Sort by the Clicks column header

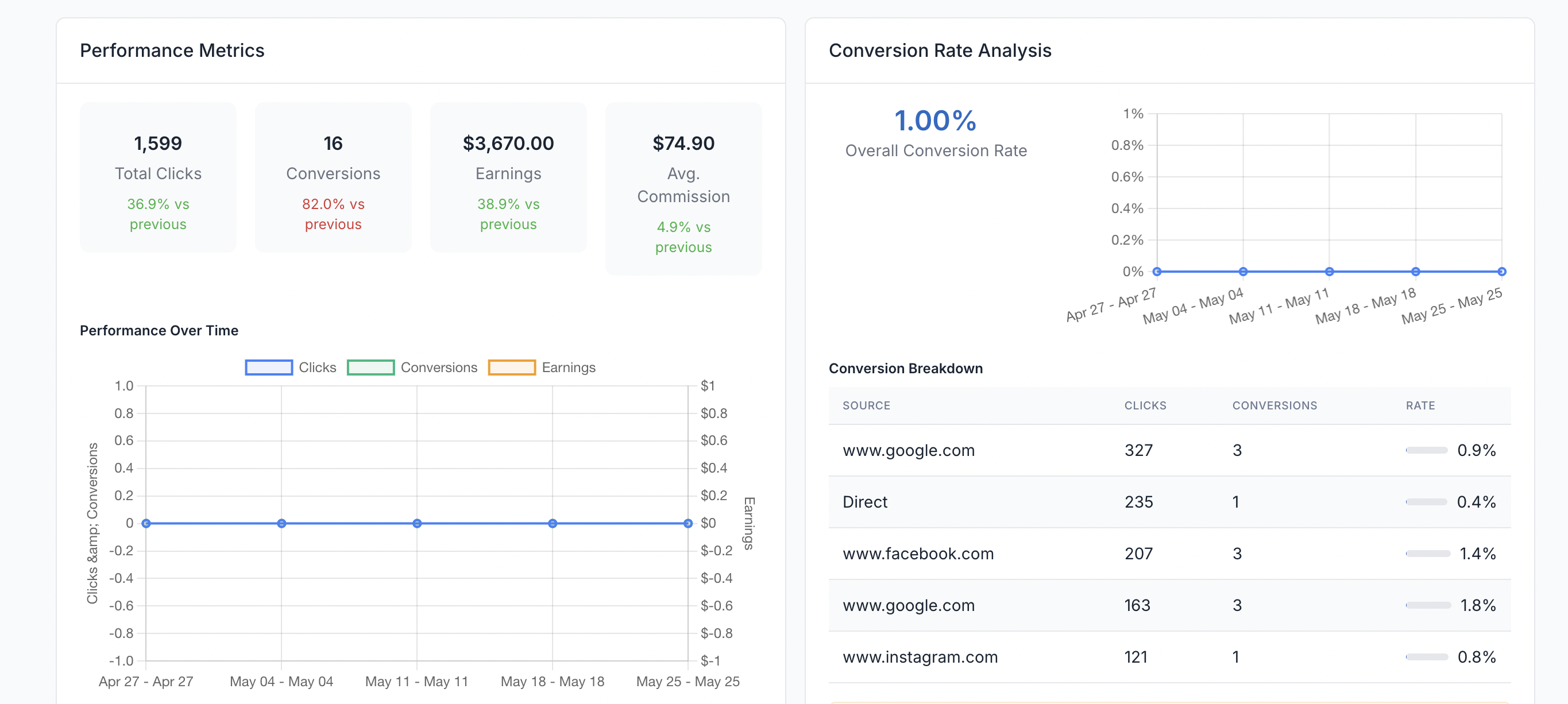tap(1144, 405)
